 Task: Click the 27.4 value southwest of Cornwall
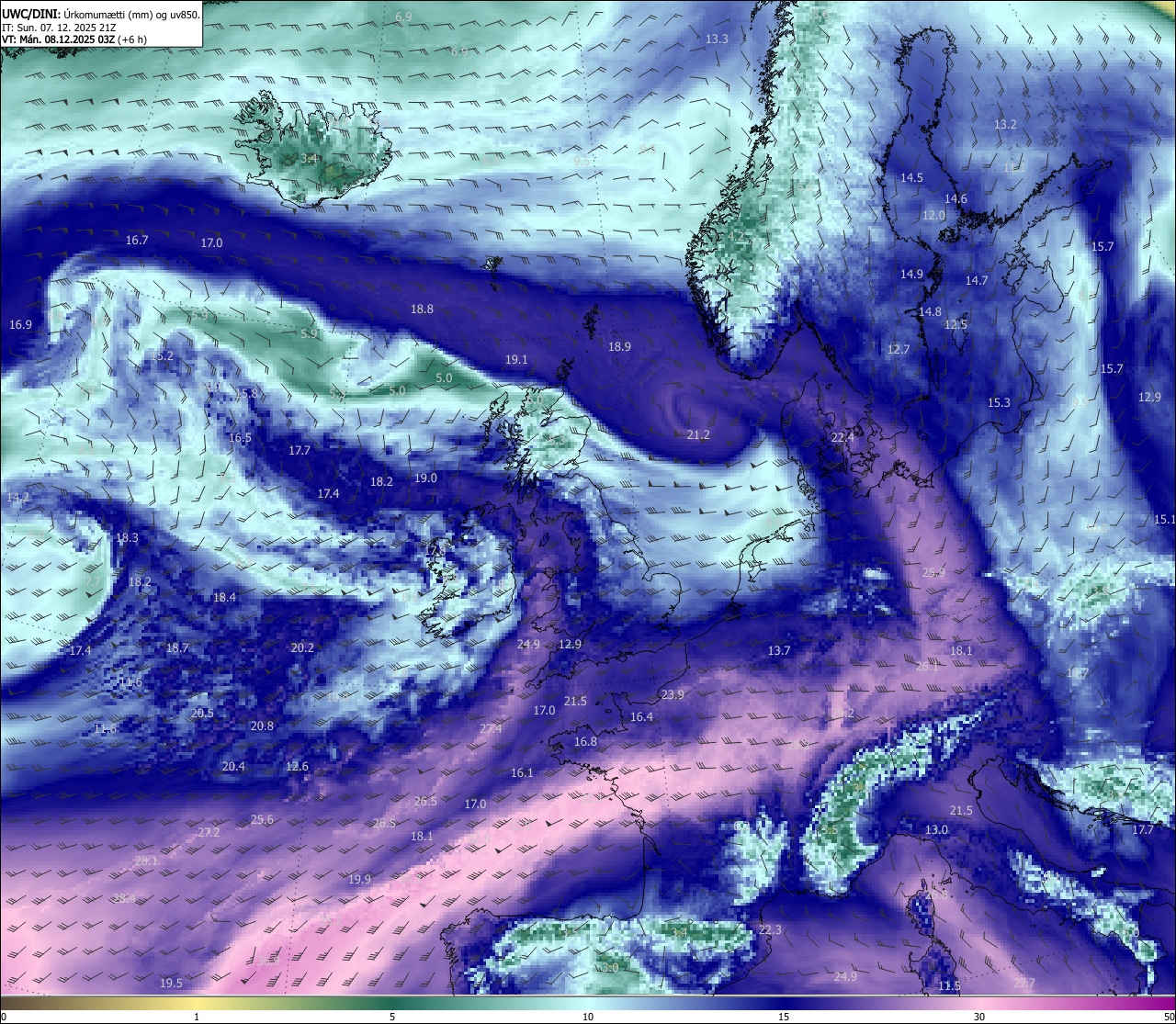tap(491, 728)
